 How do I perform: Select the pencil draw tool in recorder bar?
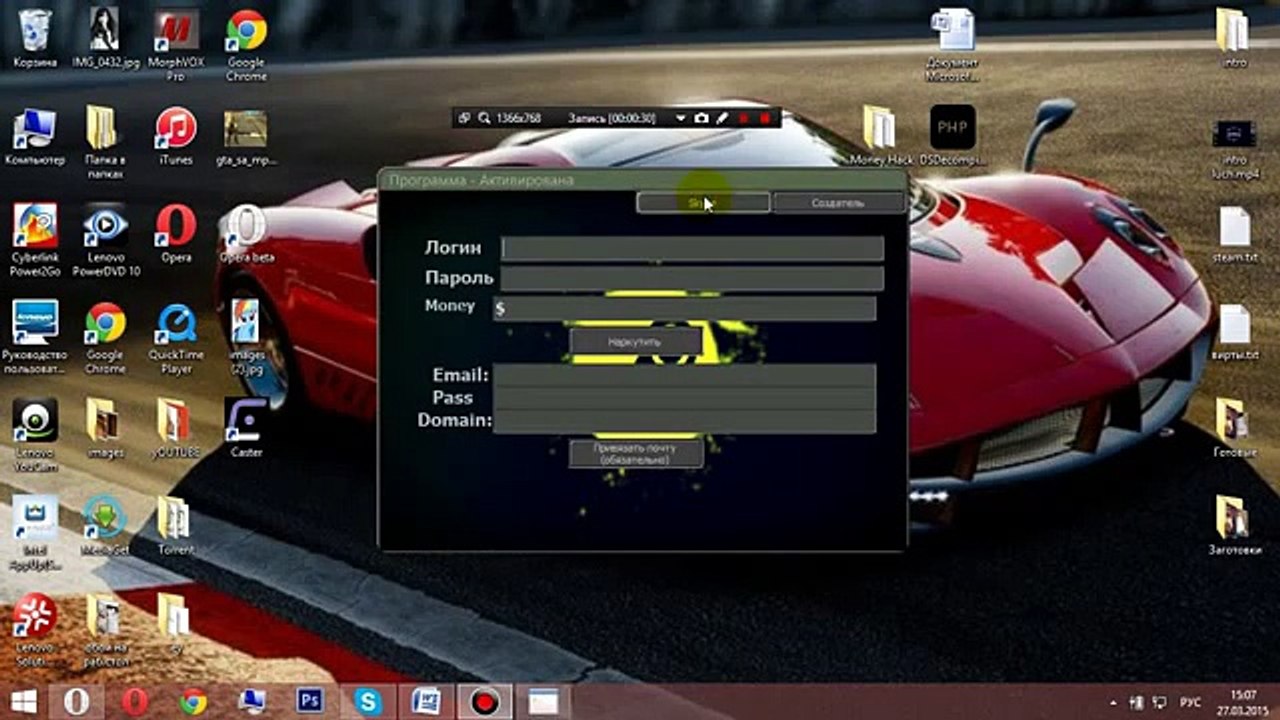point(721,118)
